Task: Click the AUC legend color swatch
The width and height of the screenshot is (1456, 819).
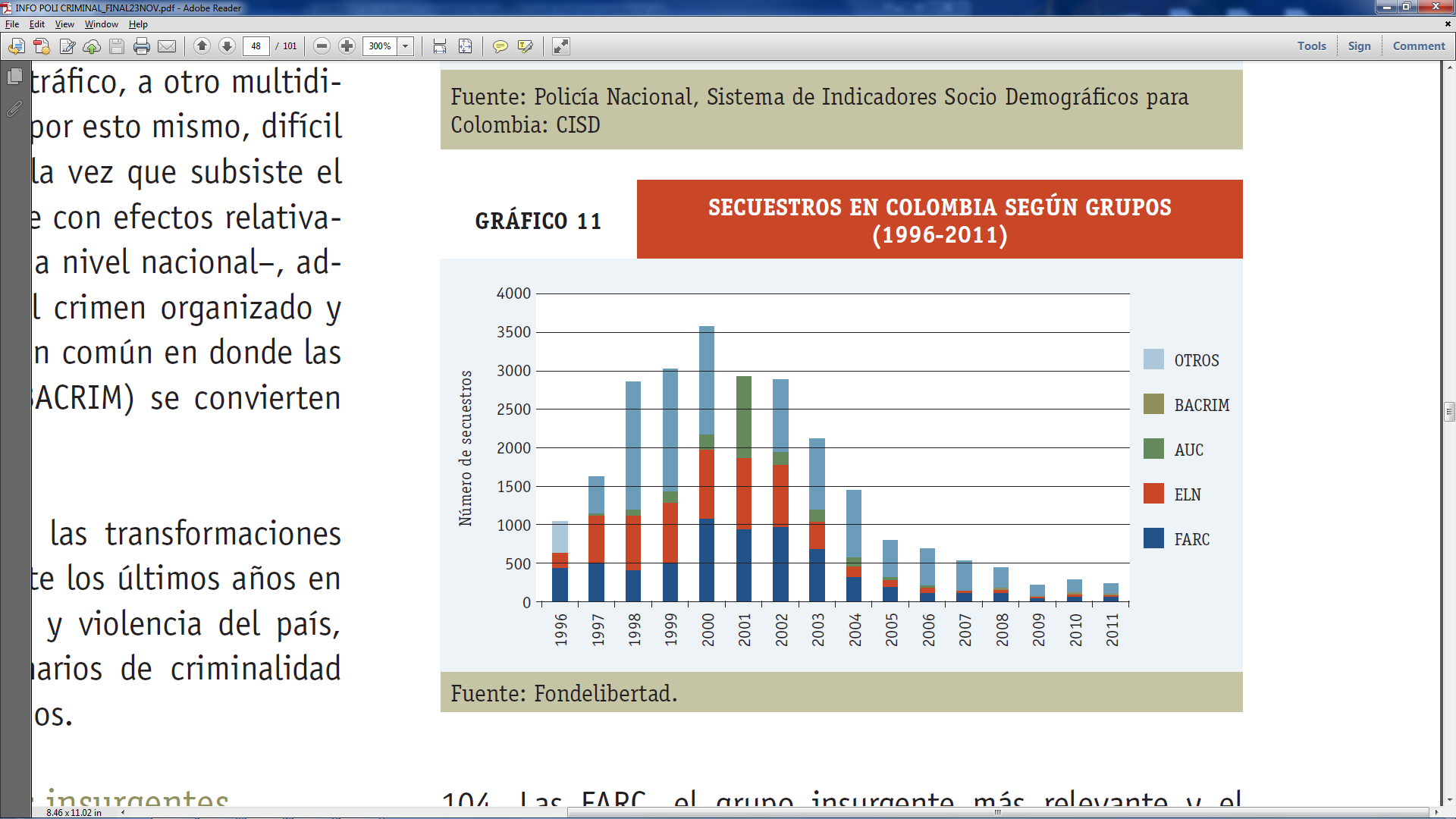Action: point(1153,449)
